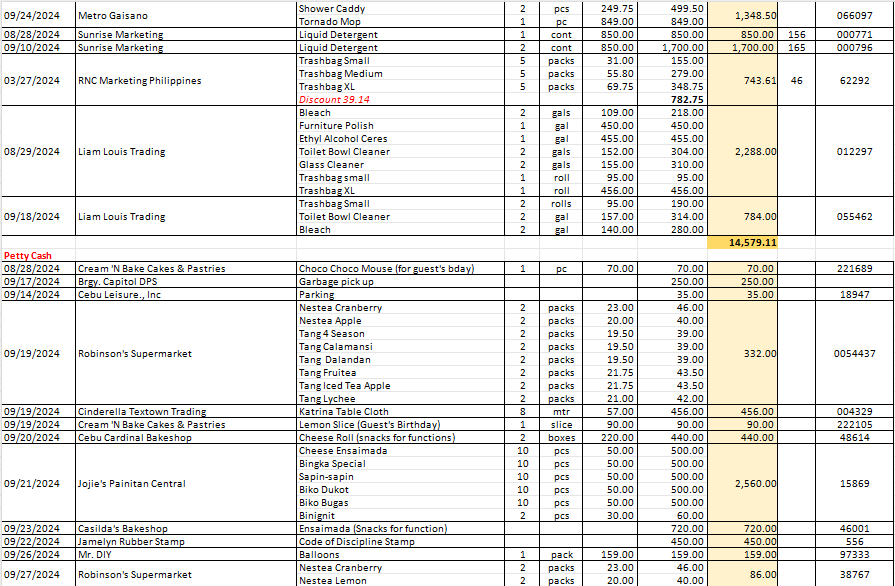Select the Nestea Apple item cell
This screenshot has height=586, width=895.
pos(400,321)
